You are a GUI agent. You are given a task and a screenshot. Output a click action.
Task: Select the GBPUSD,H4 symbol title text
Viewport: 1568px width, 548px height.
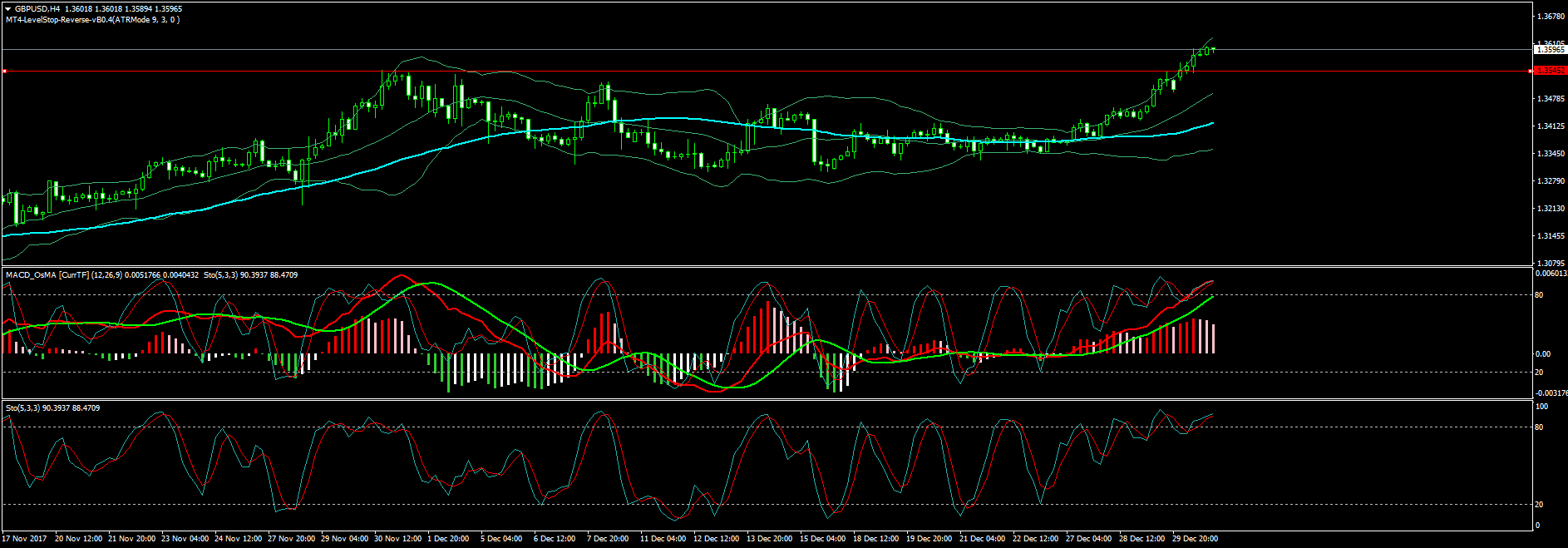pos(37,9)
